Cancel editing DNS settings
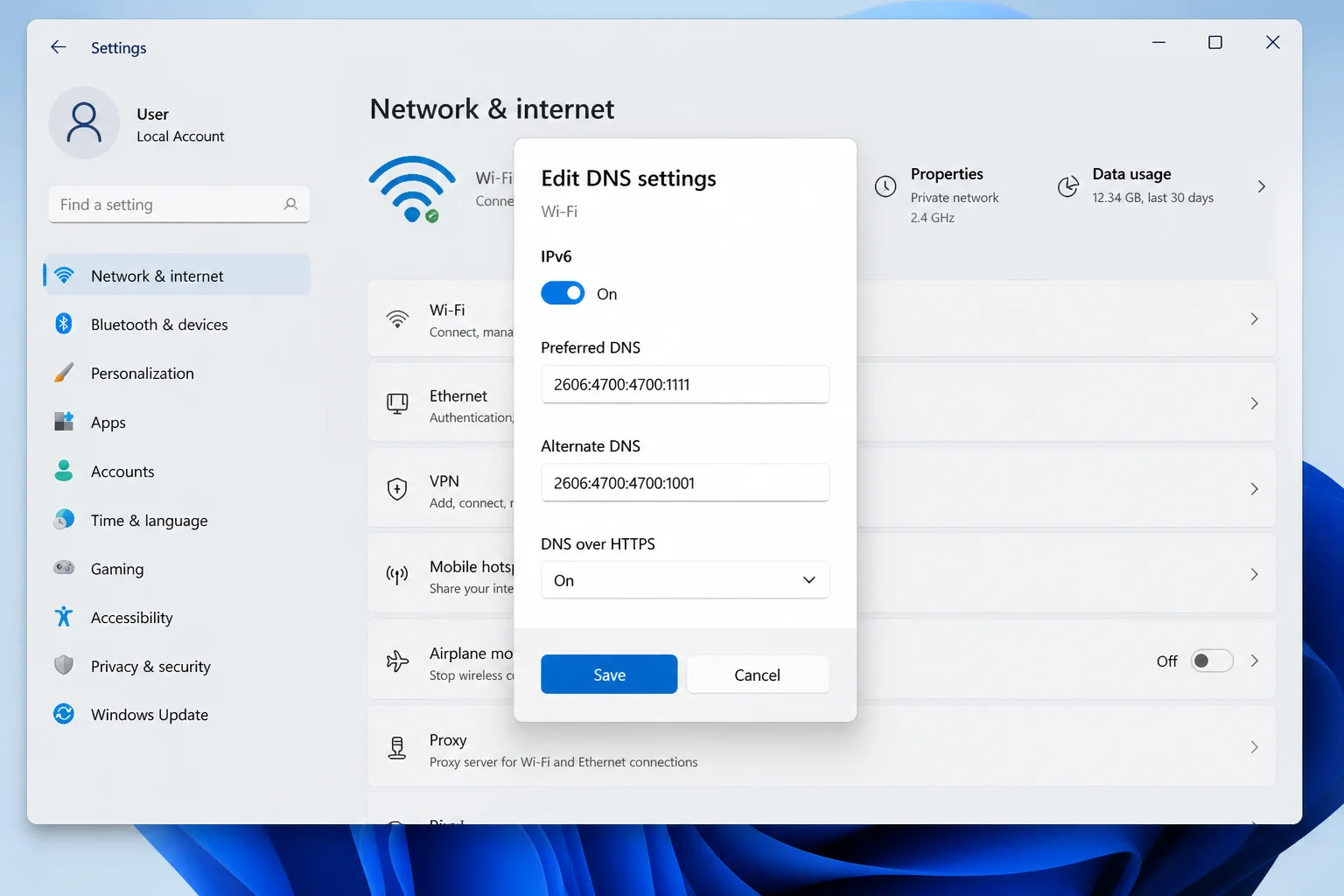Image resolution: width=1344 pixels, height=896 pixels. pyautogui.click(x=757, y=674)
